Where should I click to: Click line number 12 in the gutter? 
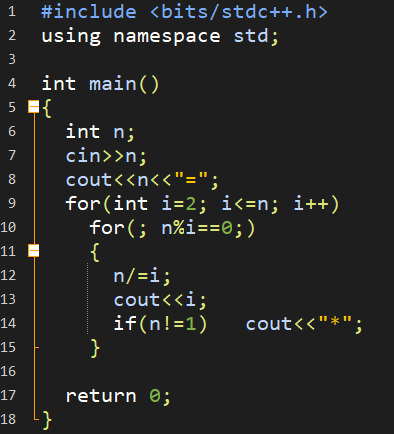8,275
